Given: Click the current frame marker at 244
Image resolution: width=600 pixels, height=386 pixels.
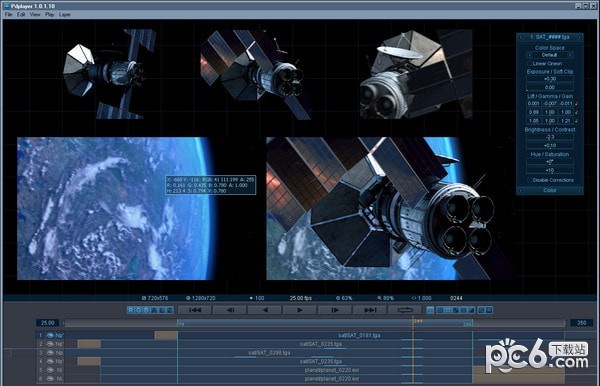Looking at the screenshot, I should (413, 322).
